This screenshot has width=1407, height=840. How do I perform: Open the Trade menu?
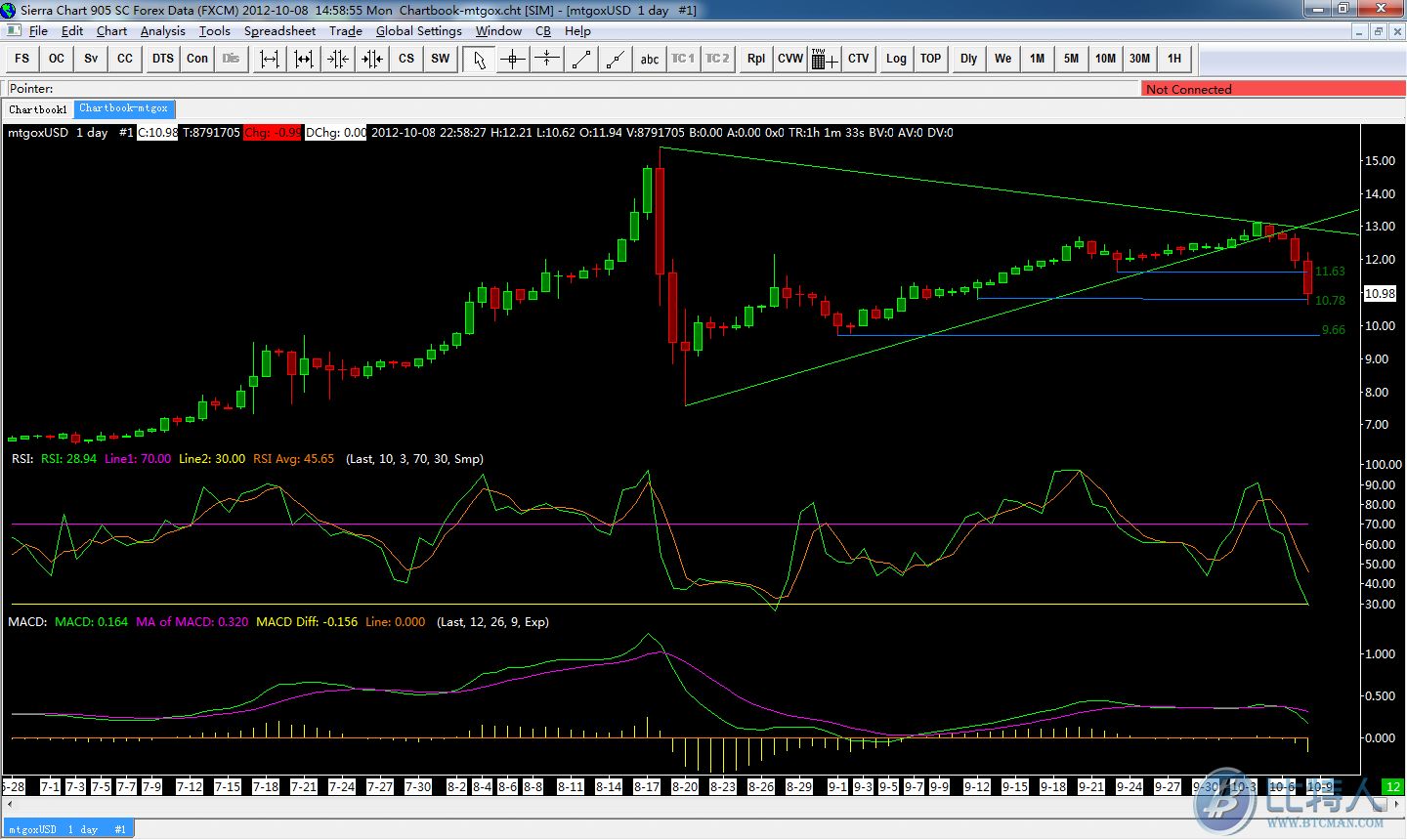pos(346,30)
